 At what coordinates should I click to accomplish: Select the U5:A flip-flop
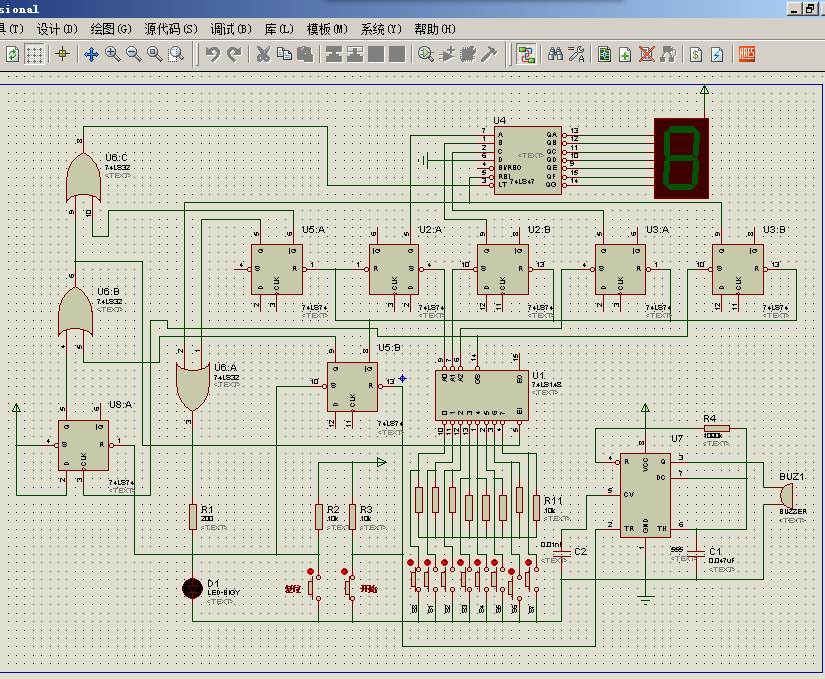click(277, 269)
